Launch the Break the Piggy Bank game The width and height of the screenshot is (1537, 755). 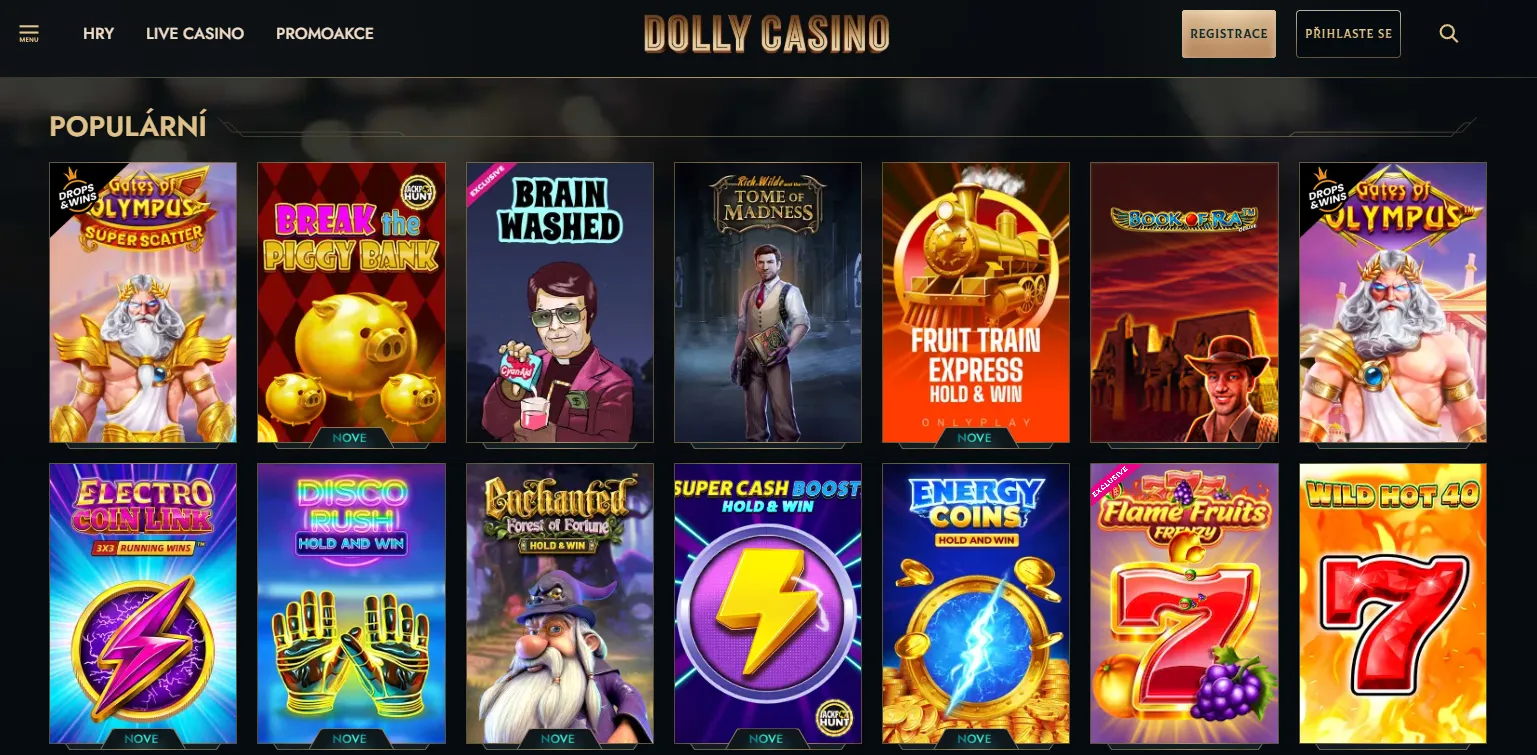tap(351, 302)
